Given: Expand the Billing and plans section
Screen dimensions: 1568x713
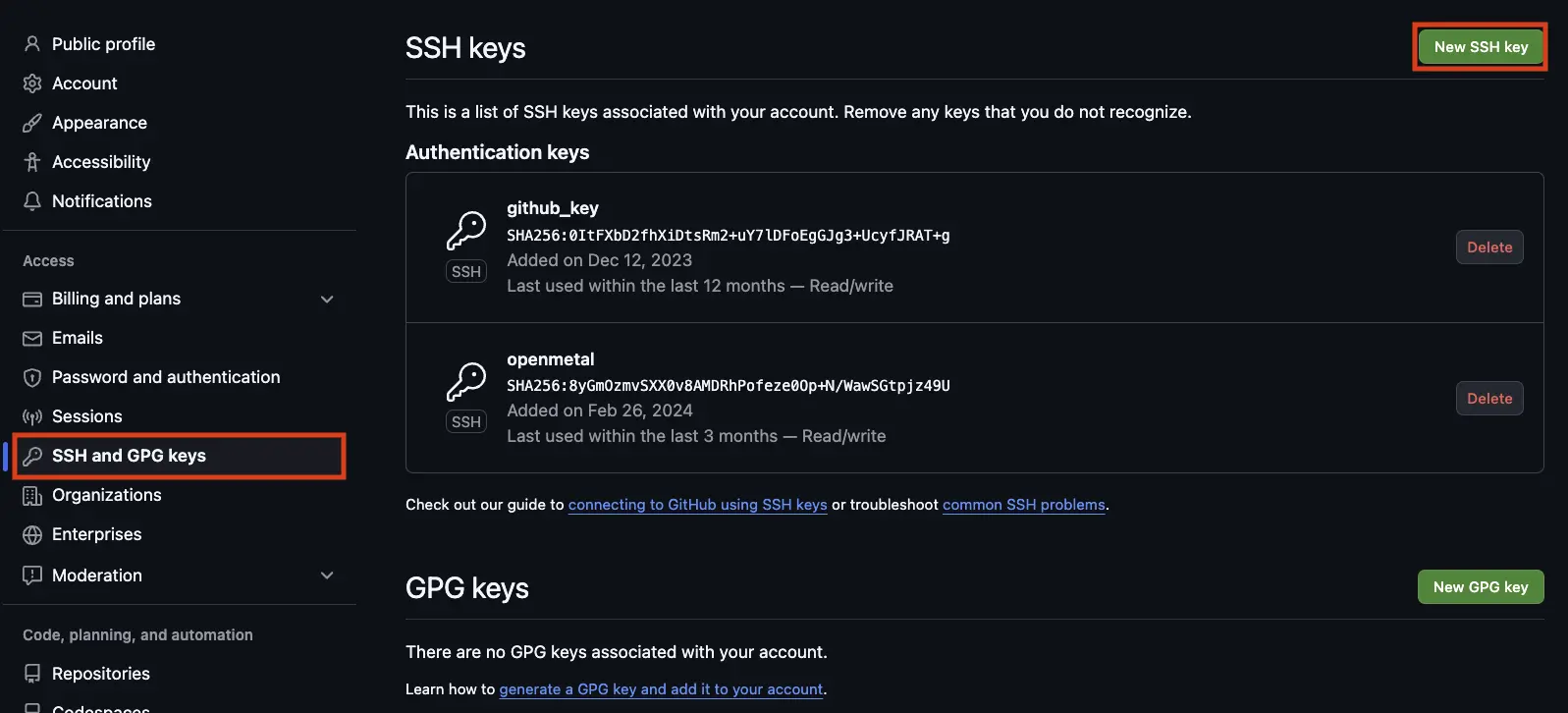Looking at the screenshot, I should click(x=327, y=299).
